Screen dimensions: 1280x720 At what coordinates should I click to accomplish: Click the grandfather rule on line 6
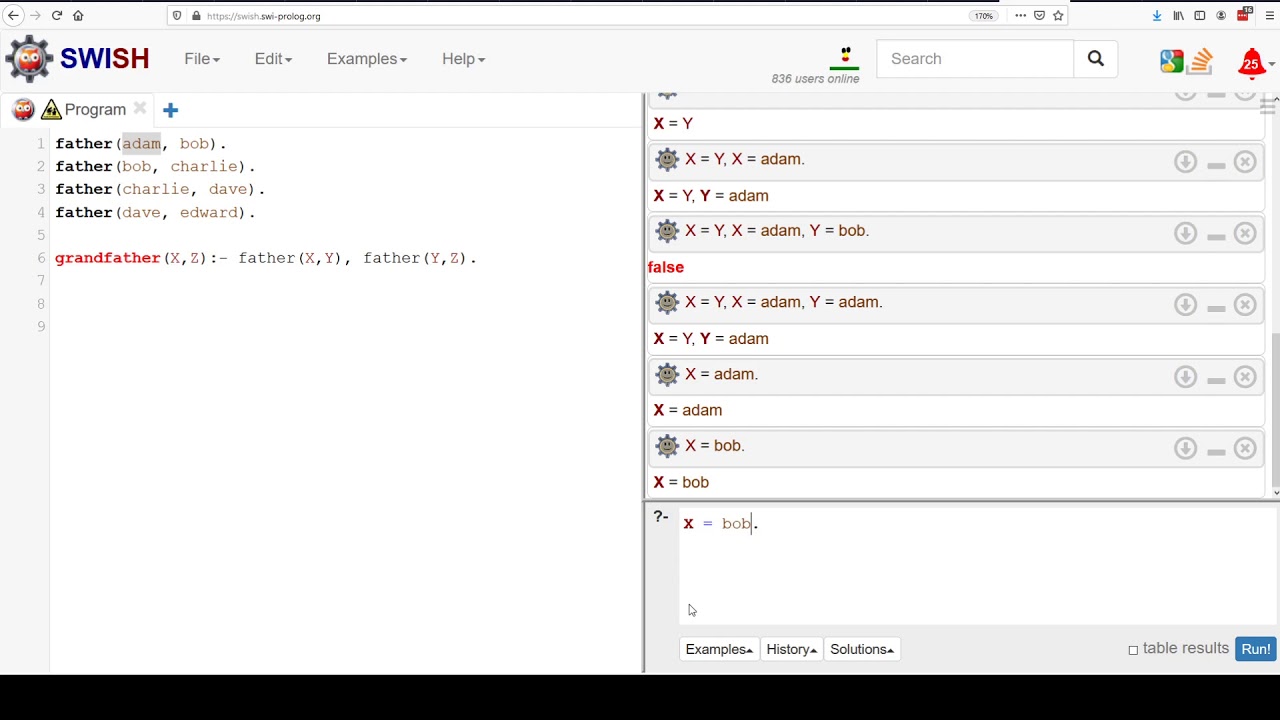(266, 258)
